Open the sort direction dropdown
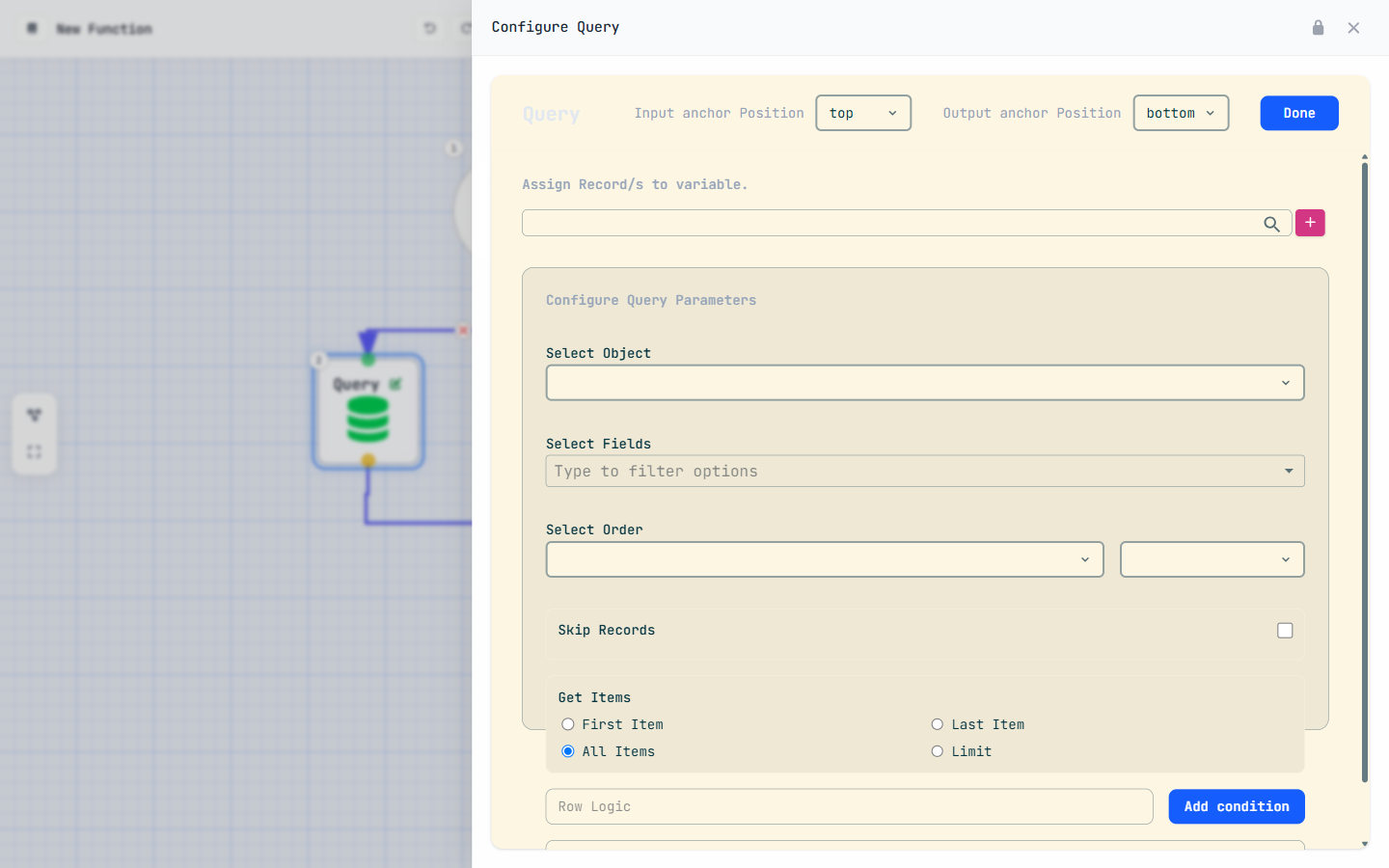Screen dimensions: 1389x868 coord(1212,559)
